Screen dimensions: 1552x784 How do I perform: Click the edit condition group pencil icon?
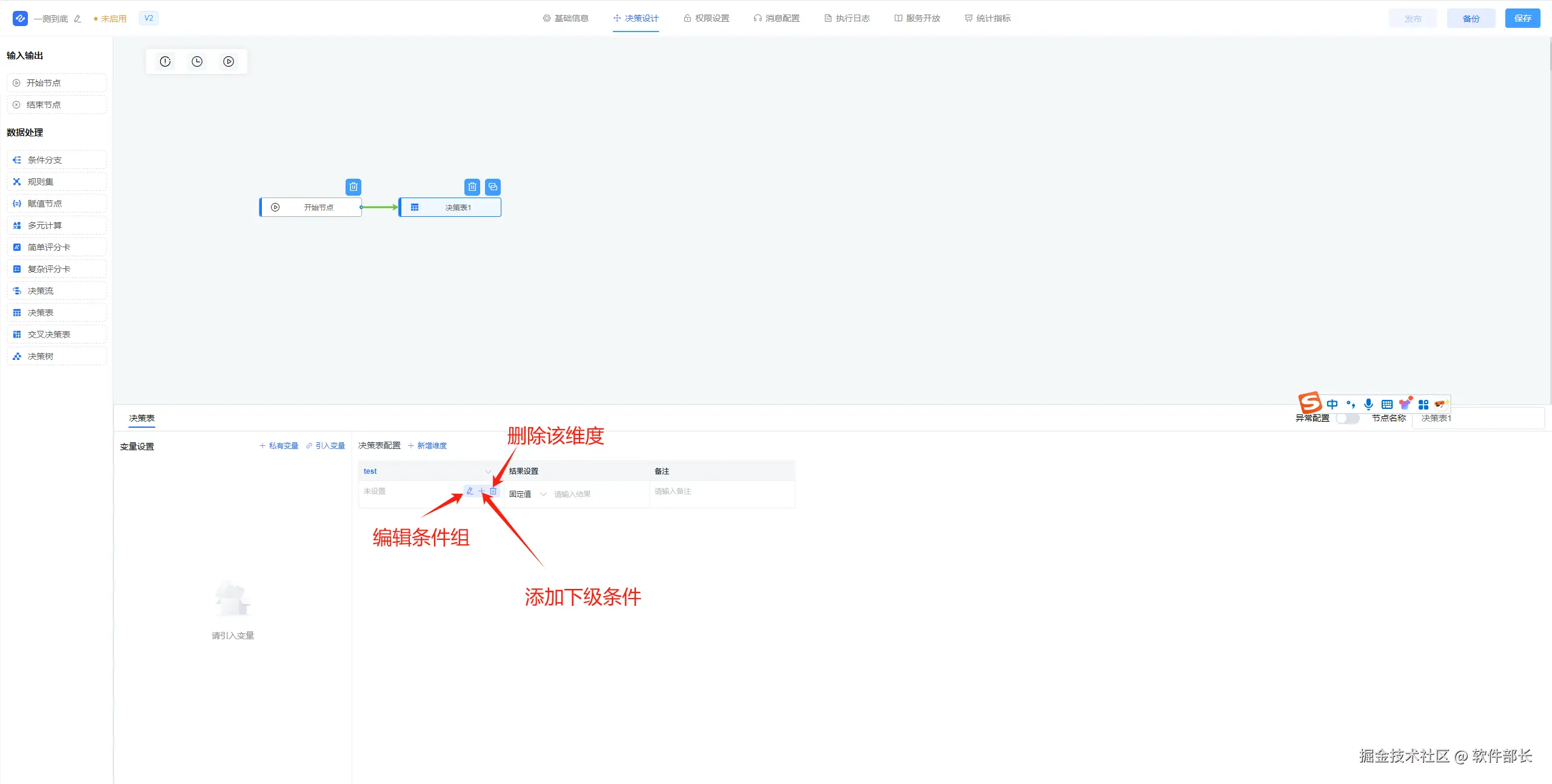click(470, 491)
